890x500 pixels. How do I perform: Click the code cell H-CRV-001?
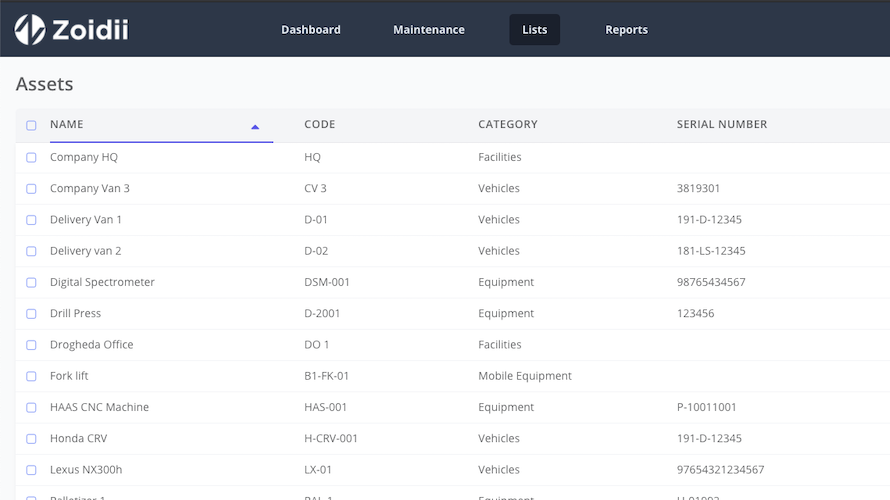[x=331, y=438]
